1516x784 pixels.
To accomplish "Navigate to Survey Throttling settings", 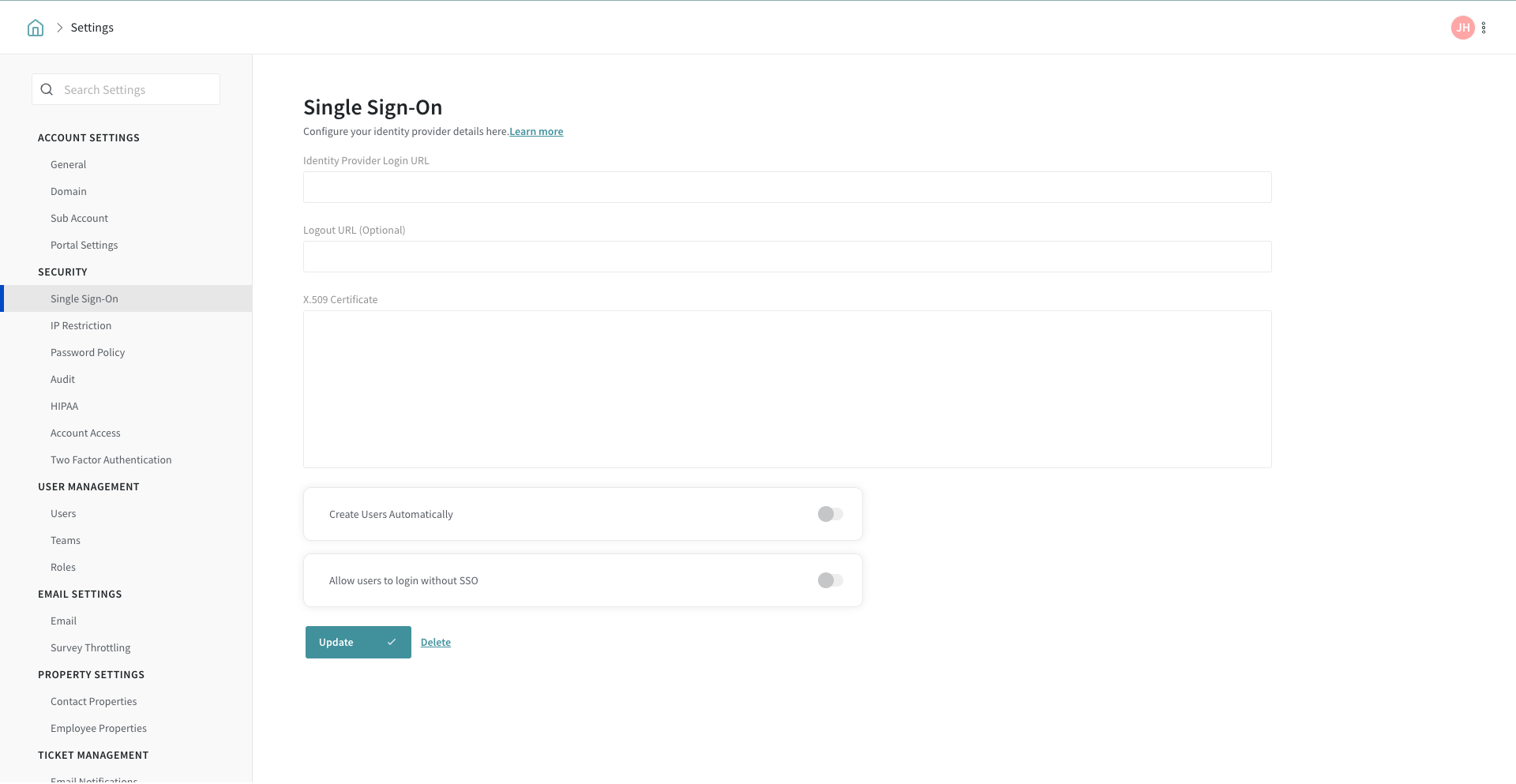I will [90, 647].
